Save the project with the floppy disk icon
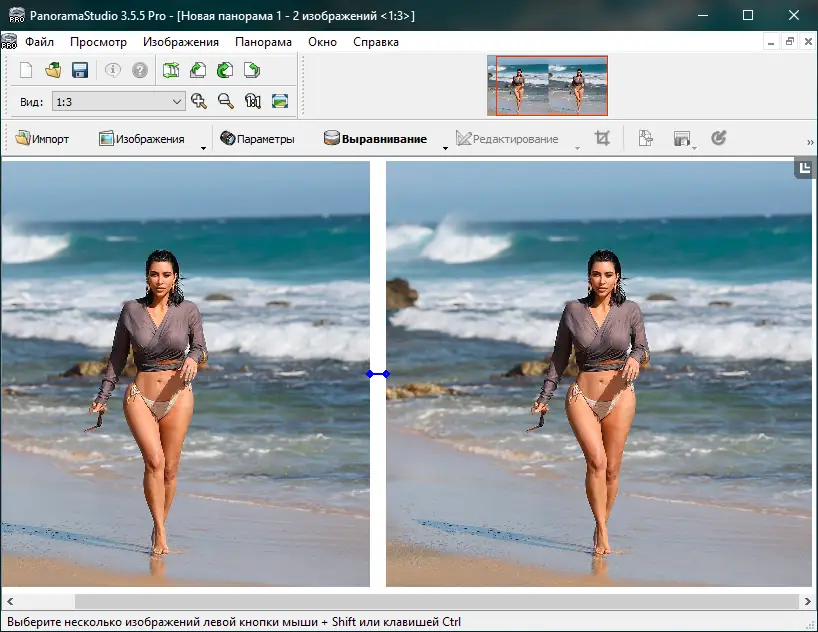 pyautogui.click(x=80, y=70)
